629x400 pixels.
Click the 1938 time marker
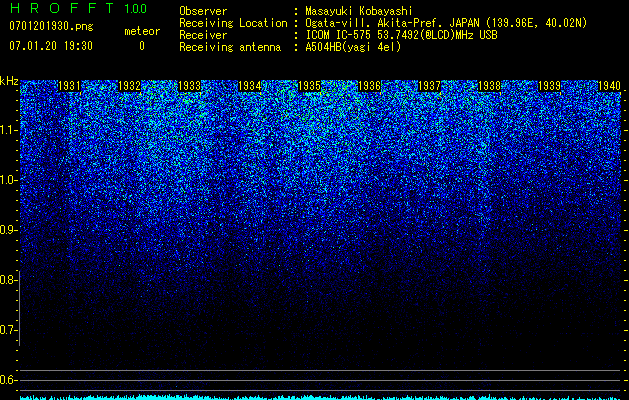[489, 86]
